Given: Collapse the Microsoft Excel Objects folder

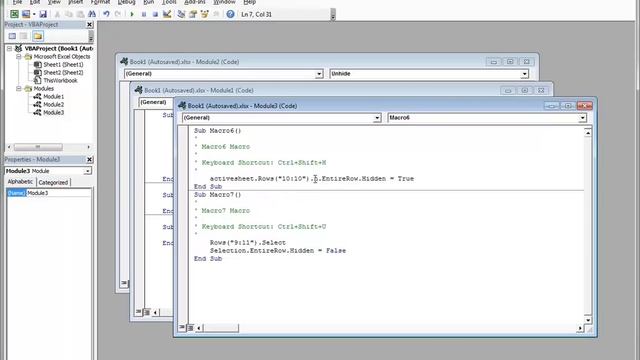Looking at the screenshot, I should 19,56.
